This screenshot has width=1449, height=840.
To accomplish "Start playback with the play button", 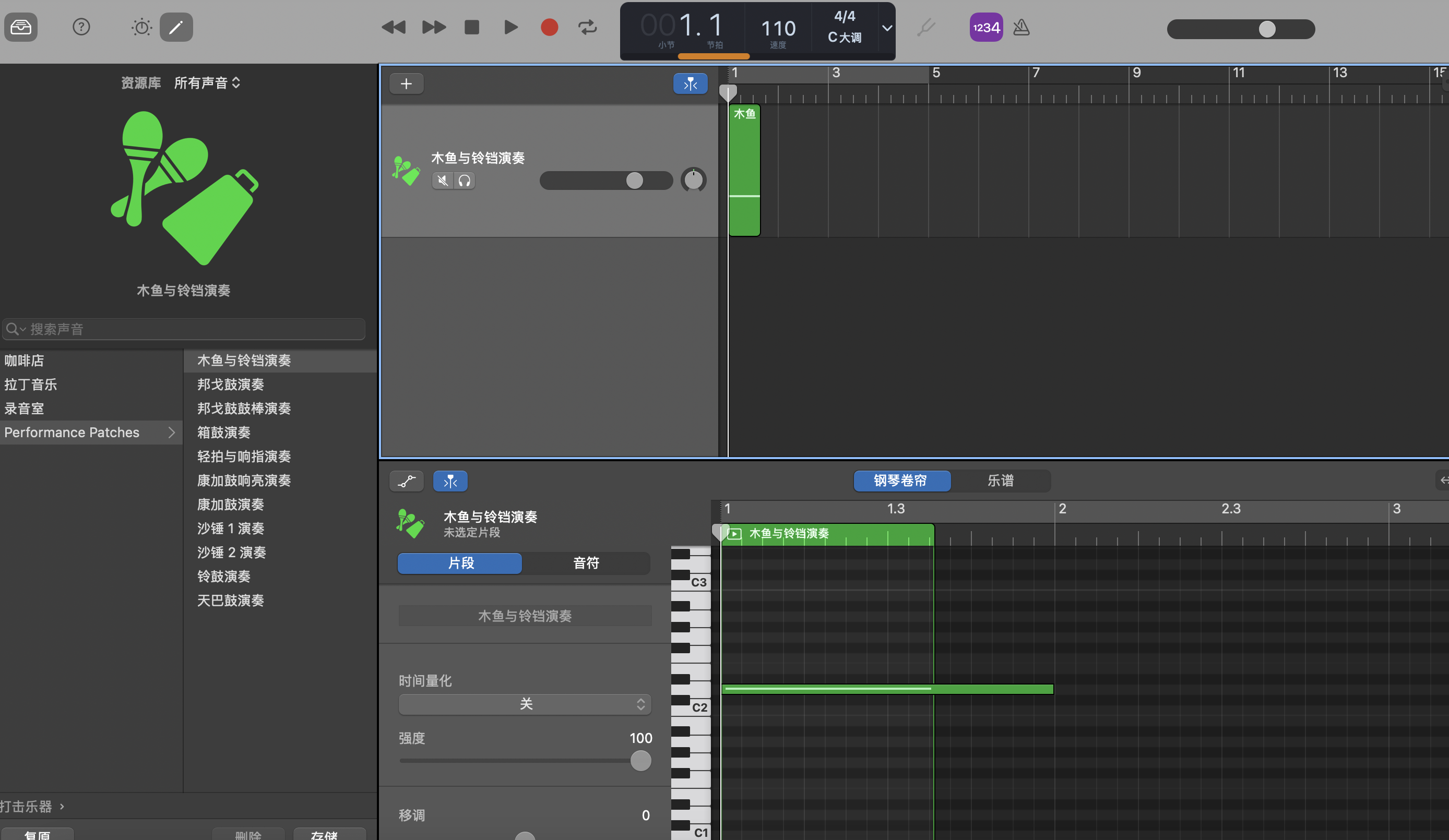I will click(x=510, y=27).
